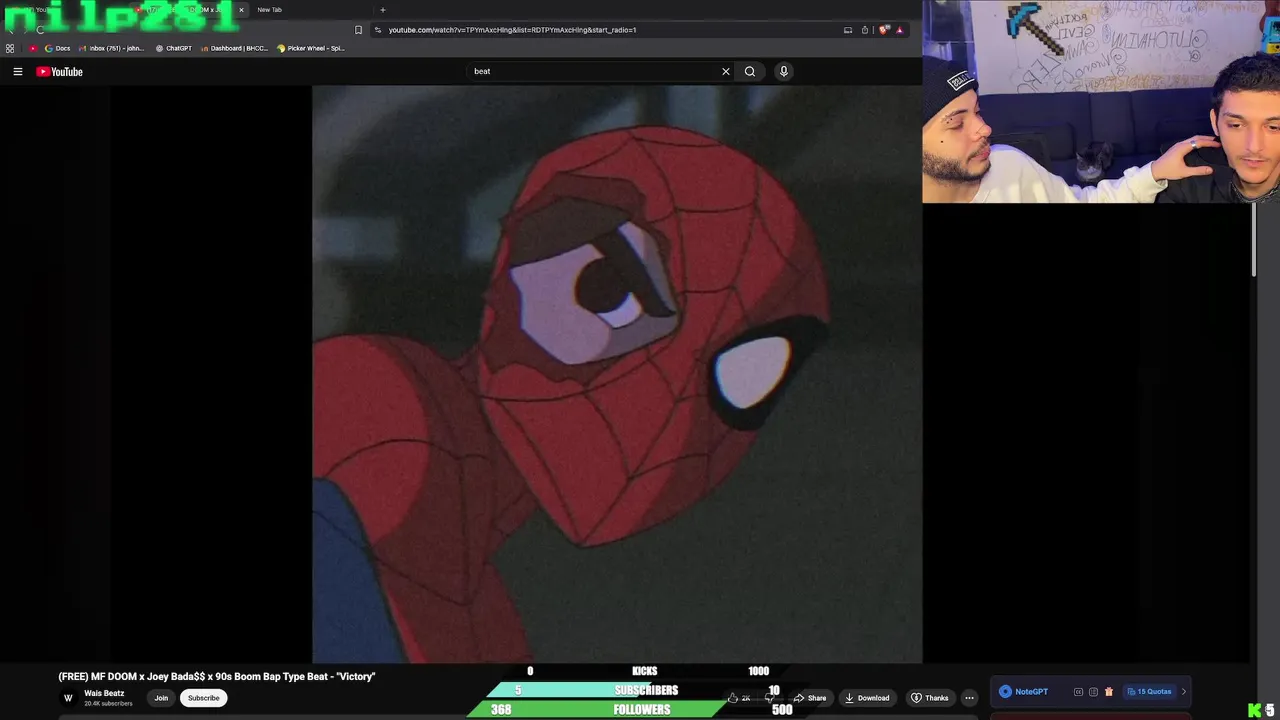Click the Spider-Man video player
This screenshot has width=1280, height=720.
(x=617, y=374)
